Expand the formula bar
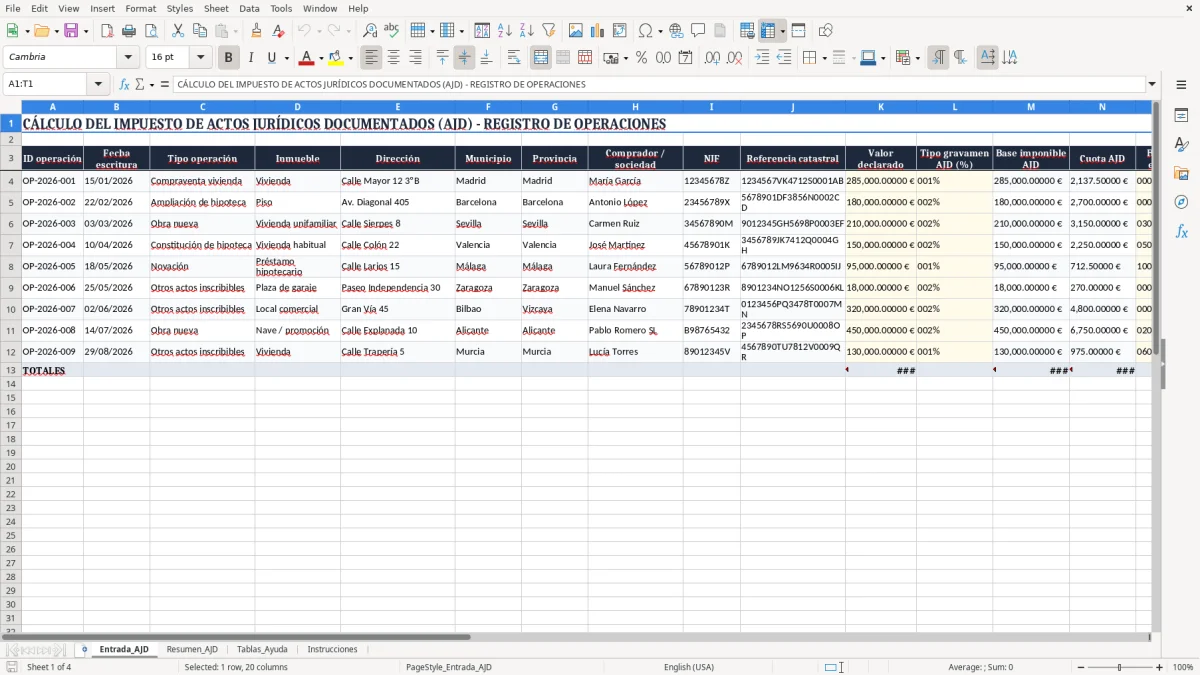Viewport: 1200px width, 675px height. pyautogui.click(x=1152, y=84)
